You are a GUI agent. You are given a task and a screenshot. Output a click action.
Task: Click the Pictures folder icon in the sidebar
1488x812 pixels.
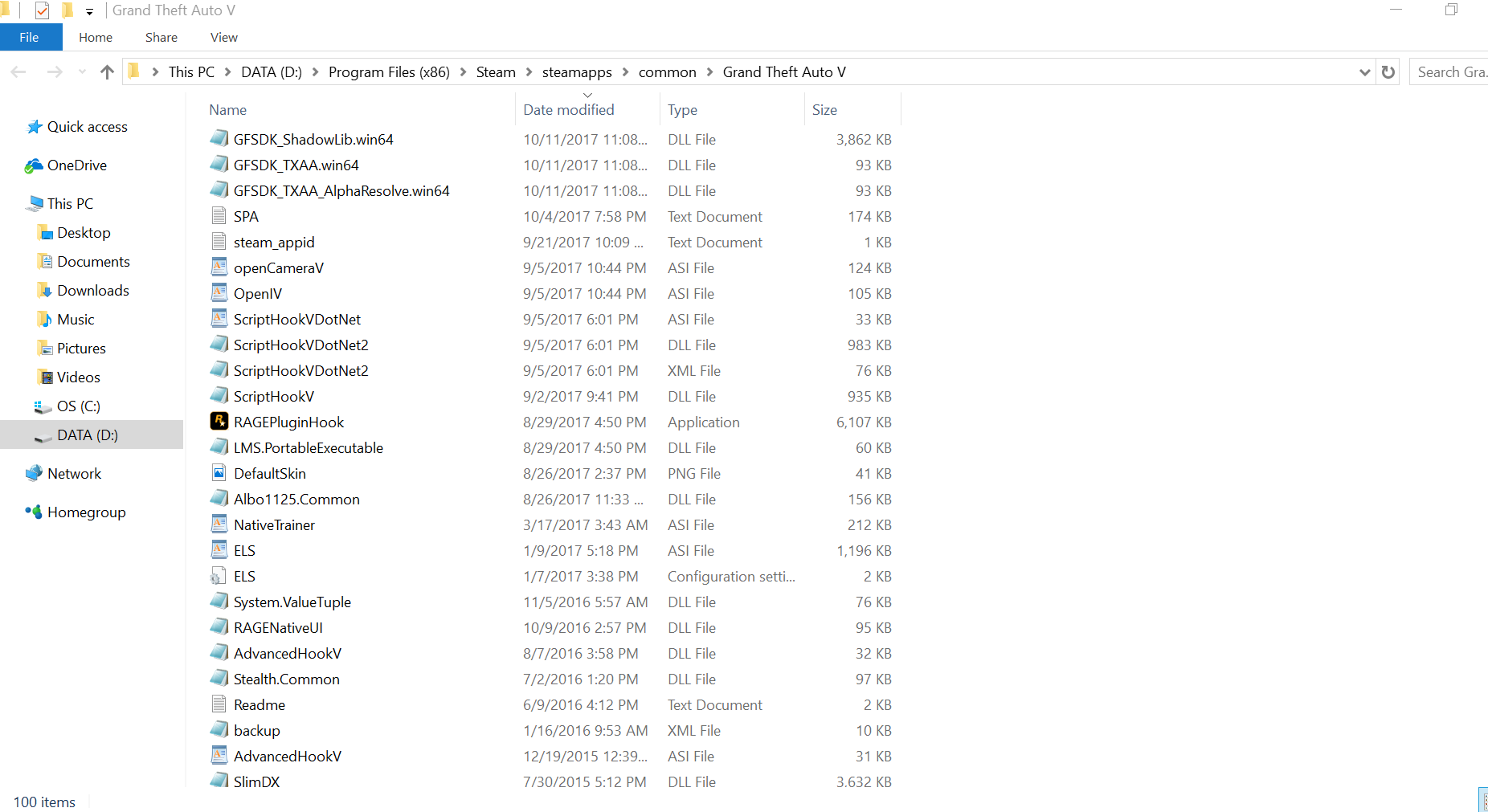click(x=45, y=349)
